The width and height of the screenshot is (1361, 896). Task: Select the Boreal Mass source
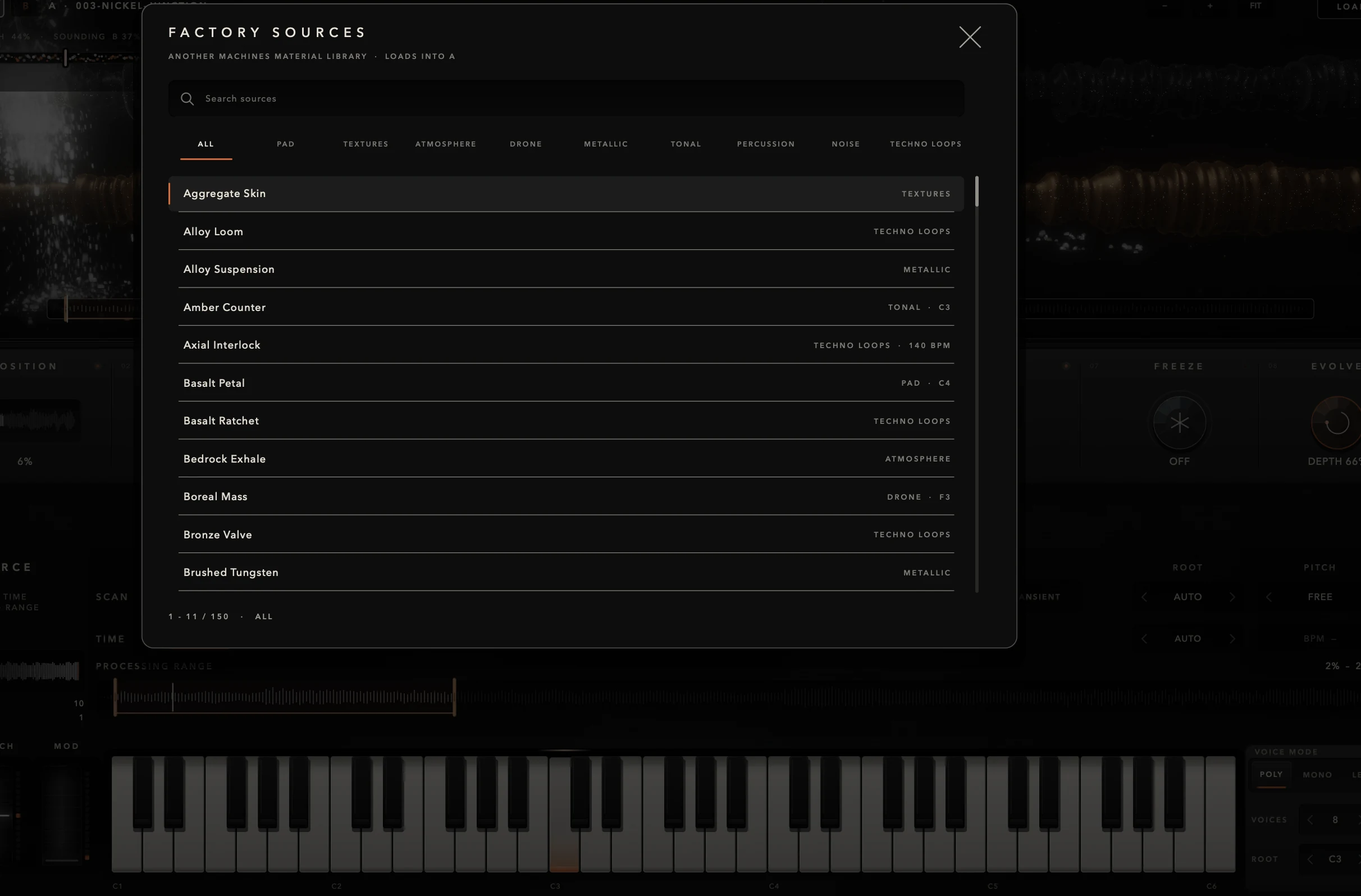(566, 496)
